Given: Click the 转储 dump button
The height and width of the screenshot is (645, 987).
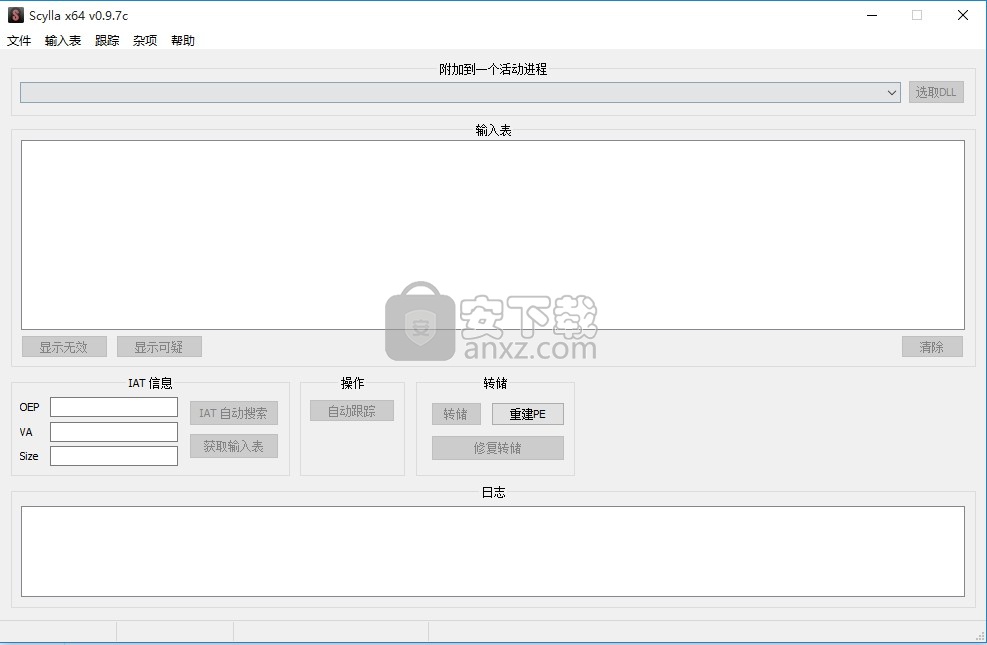Looking at the screenshot, I should click(456, 414).
